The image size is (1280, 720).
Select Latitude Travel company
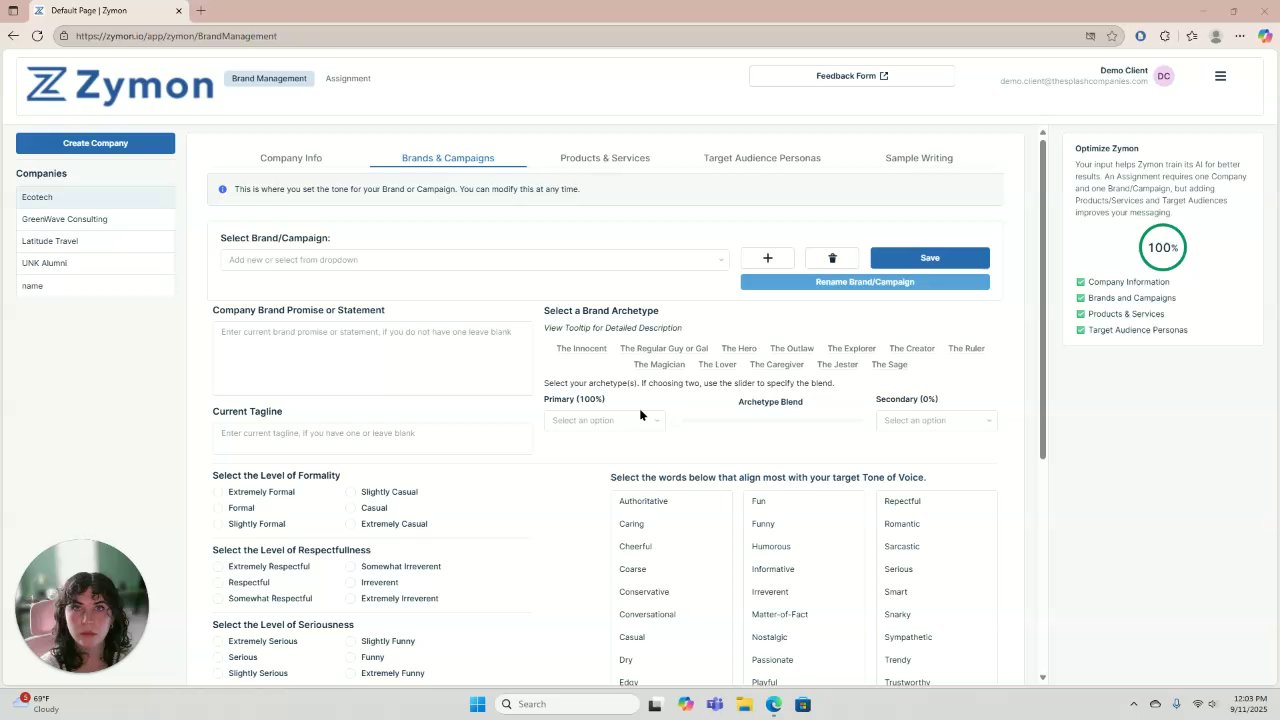pos(95,241)
